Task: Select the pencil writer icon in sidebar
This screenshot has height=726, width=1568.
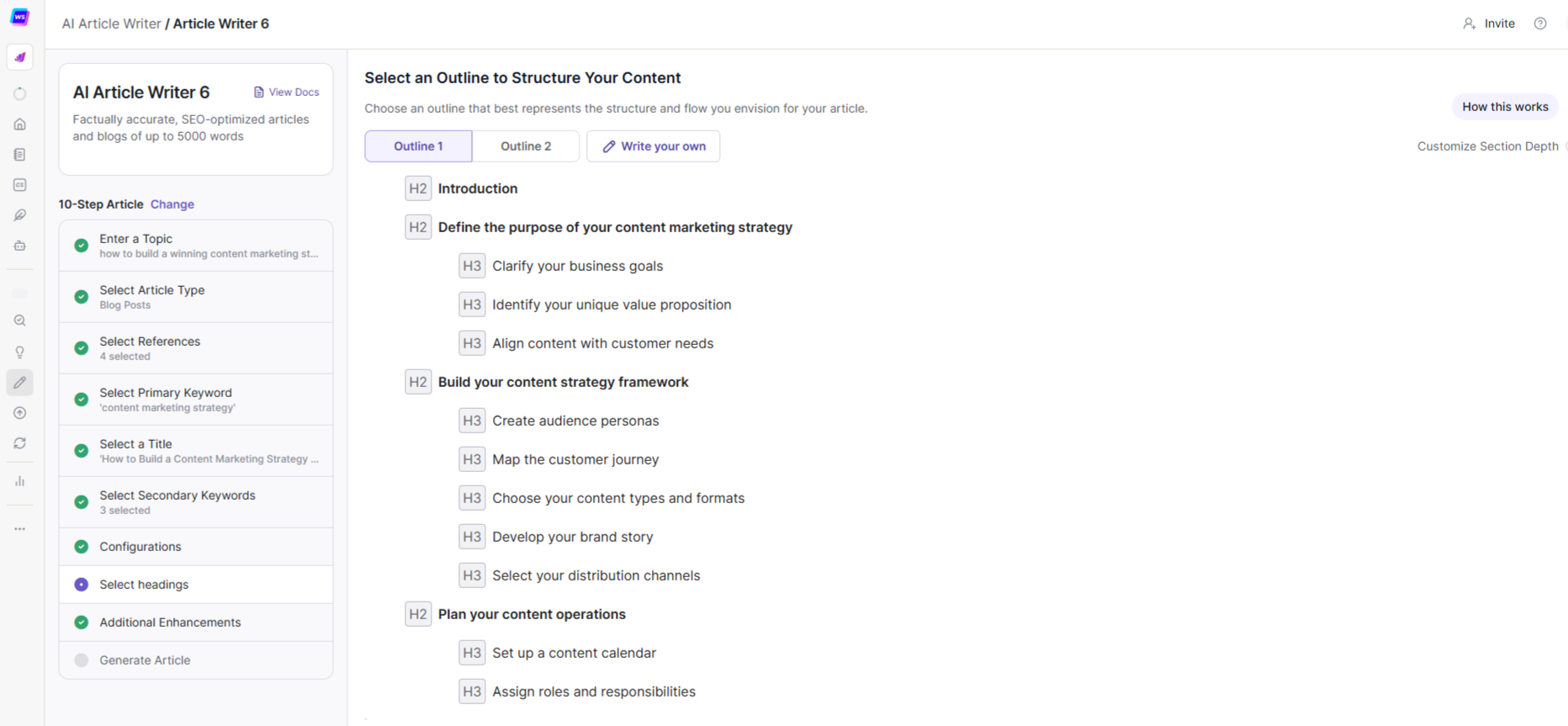Action: coord(19,383)
